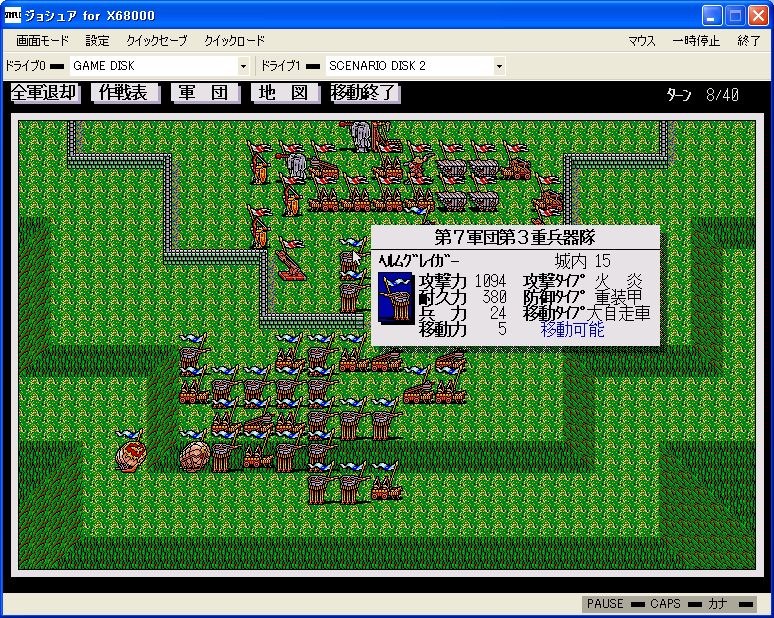The width and height of the screenshot is (774, 618).
Task: Click the 攻撃力 1094 stat
Action: tap(463, 281)
